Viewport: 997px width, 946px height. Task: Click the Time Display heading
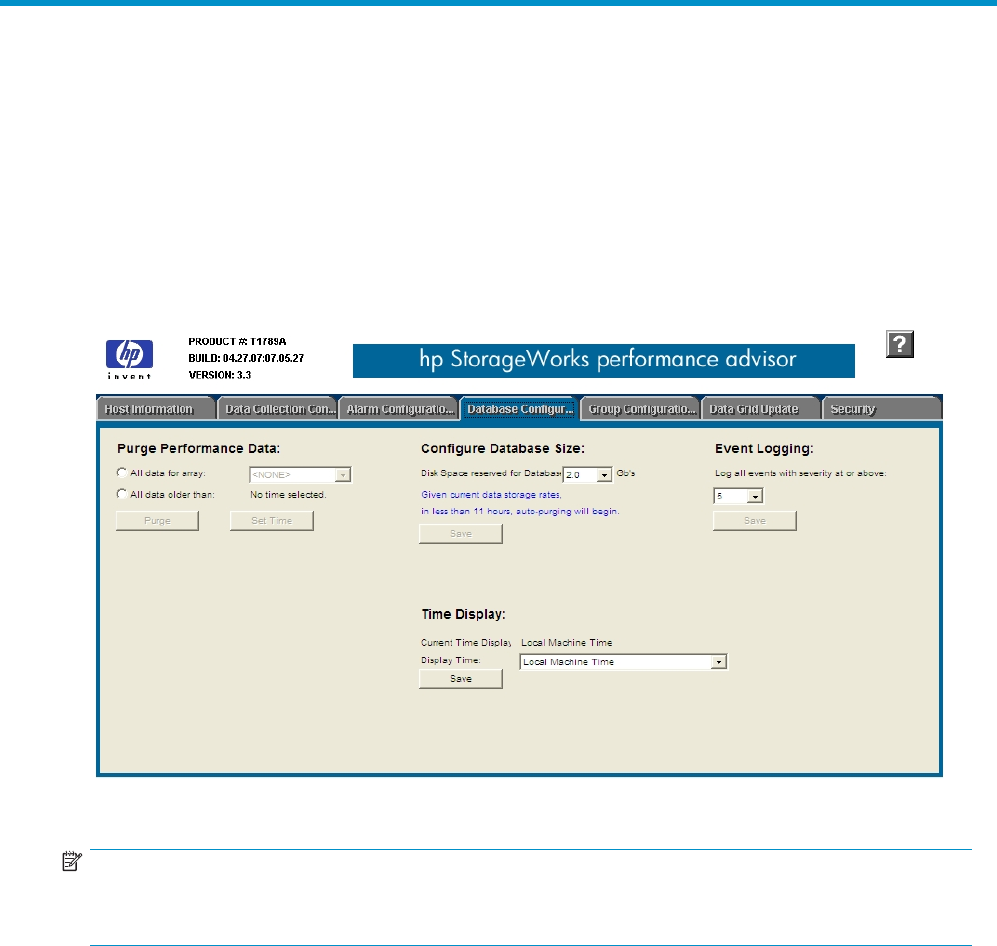coord(464,615)
